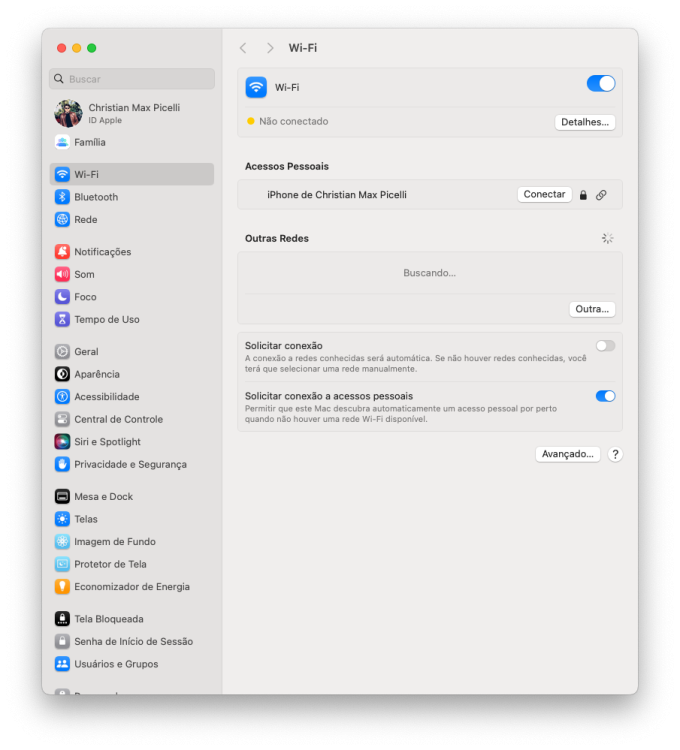This screenshot has width=680, height=750.
Task: Click the Foco label in sidebar
Action: pyautogui.click(x=85, y=297)
